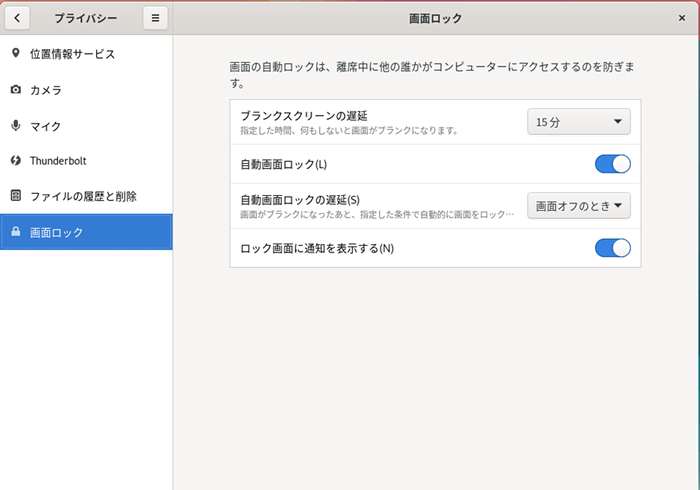Click the 自動画面ロックの遅延(S) row label
Image resolution: width=700 pixels, height=490 pixels.
[x=300, y=200]
